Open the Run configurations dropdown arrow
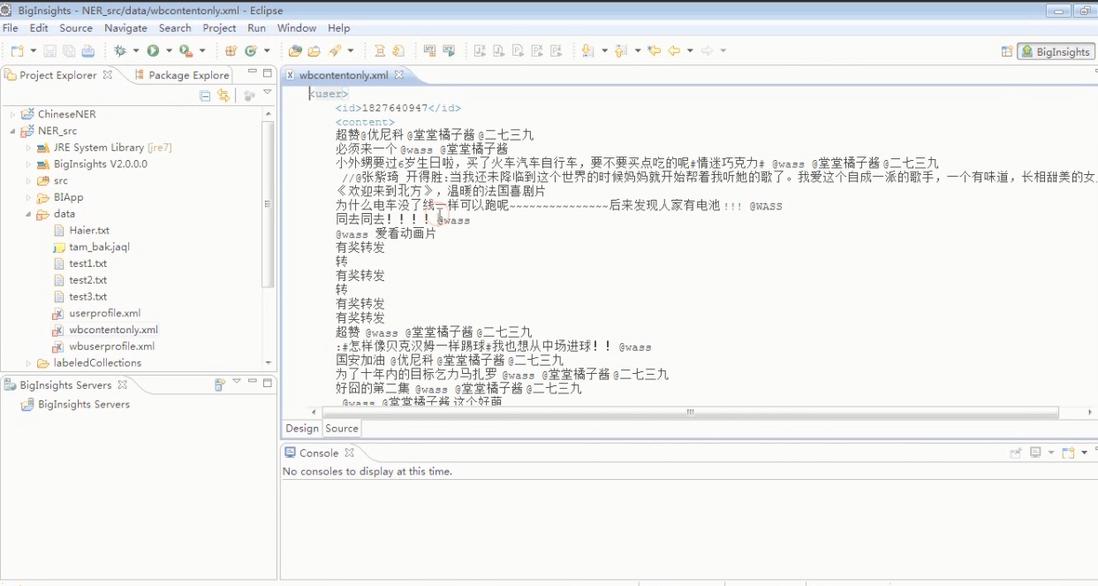The width and height of the screenshot is (1098, 586). (x=169, y=50)
